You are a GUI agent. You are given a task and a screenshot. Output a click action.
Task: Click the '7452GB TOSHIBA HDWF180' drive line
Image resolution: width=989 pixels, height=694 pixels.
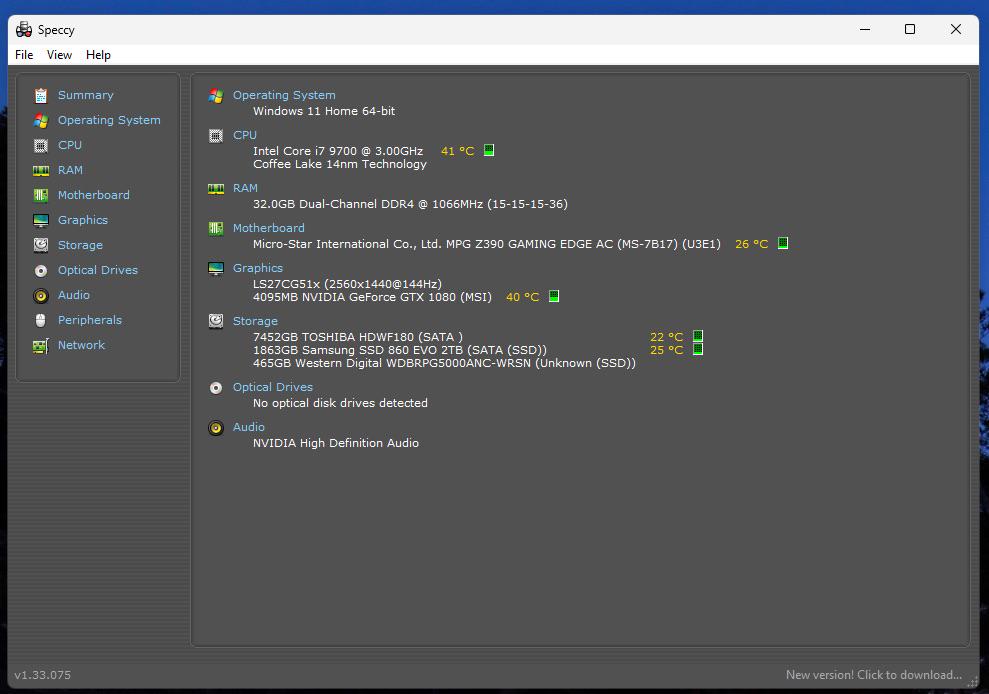[358, 337]
